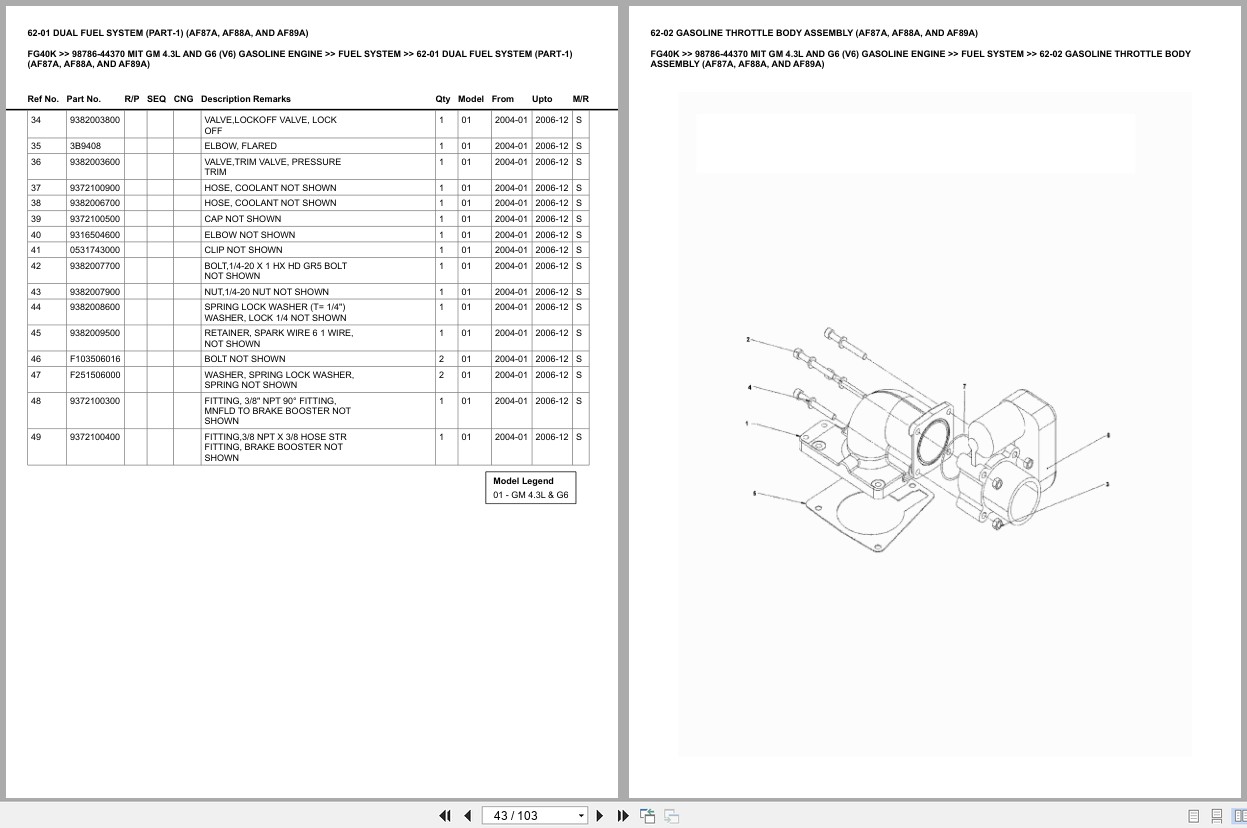Click ref number 34 in the table
Image resolution: width=1247 pixels, height=828 pixels.
click(x=36, y=120)
